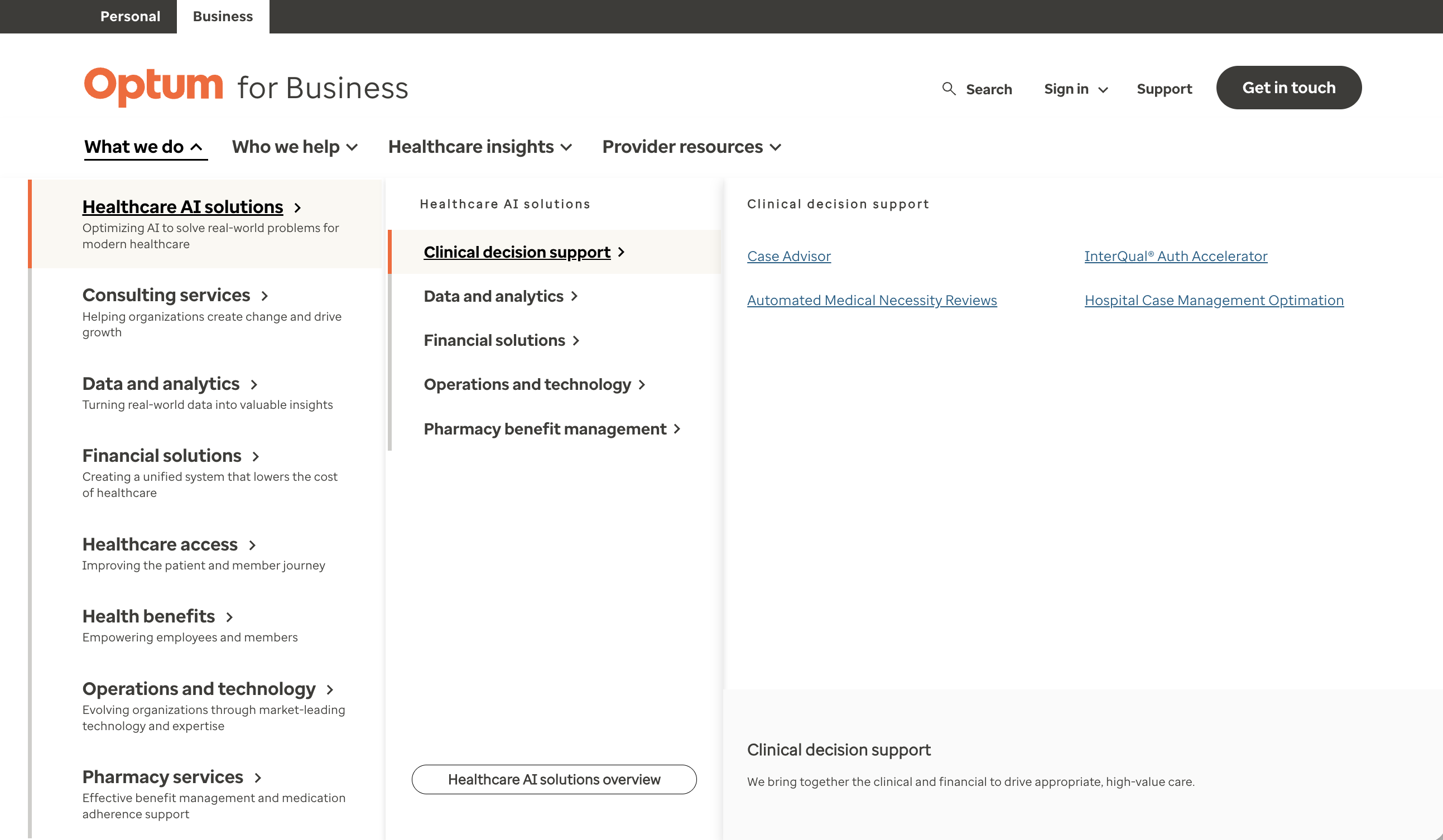Screen dimensions: 1443x840
Task: Click arrow beside Clinical decision support
Action: point(621,252)
